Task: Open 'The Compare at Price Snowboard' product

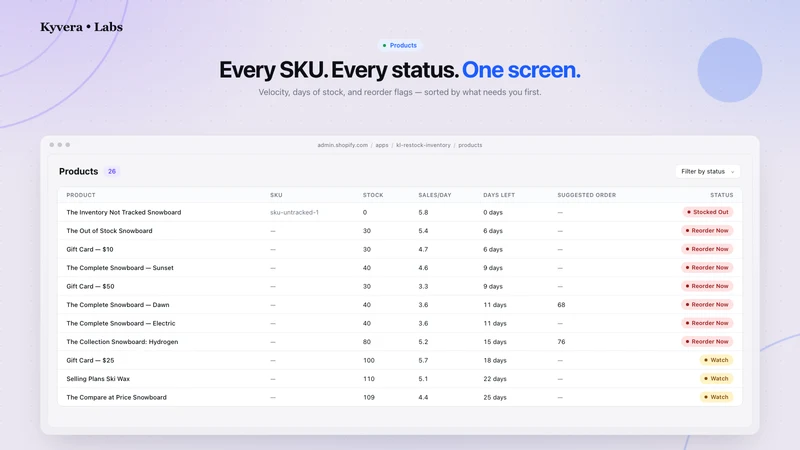Action: point(116,397)
